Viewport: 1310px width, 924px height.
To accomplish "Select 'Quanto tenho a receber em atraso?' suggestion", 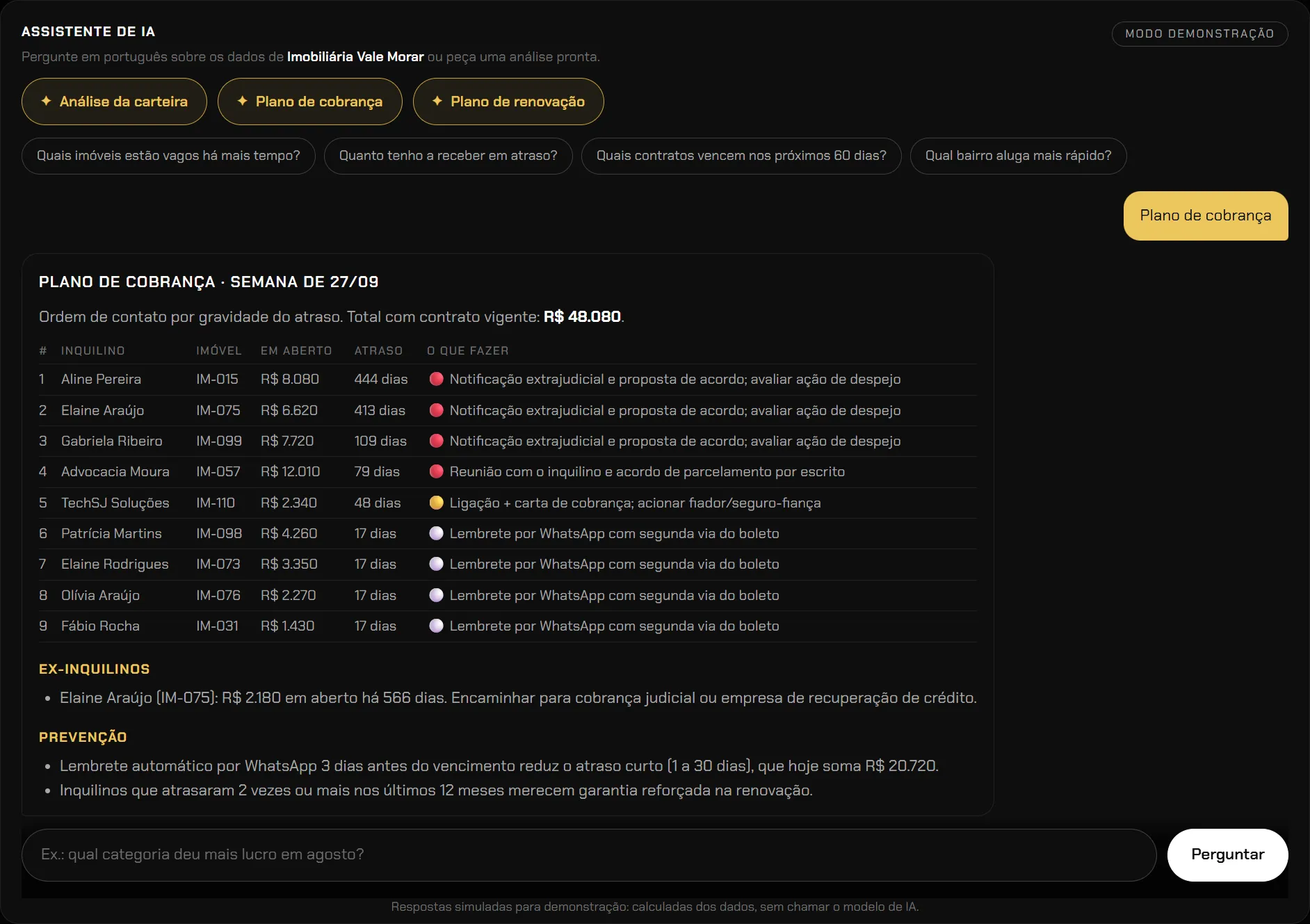I will click(448, 156).
